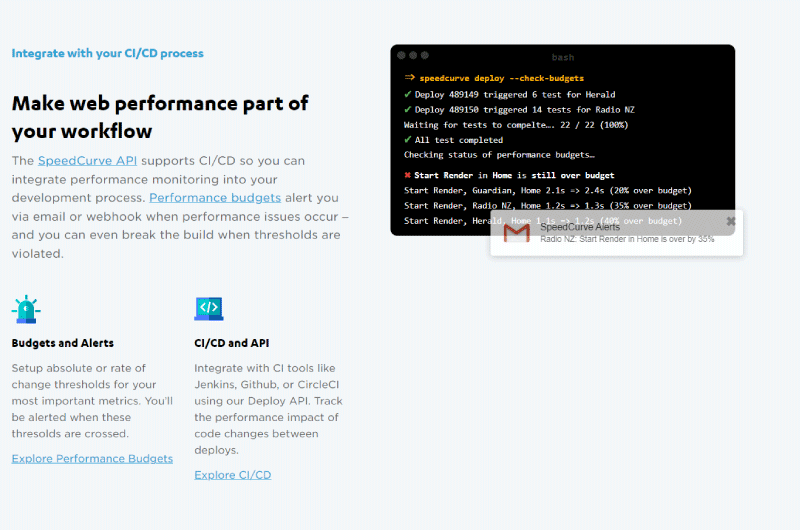Select the 'Integrate with your CI/CD process' heading

pyautogui.click(x=108, y=54)
